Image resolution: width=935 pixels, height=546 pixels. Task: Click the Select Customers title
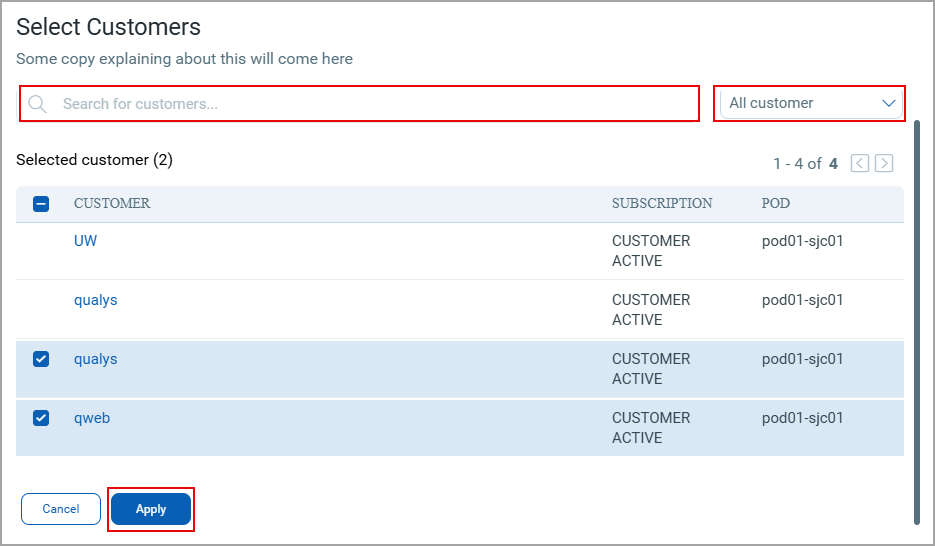tap(109, 27)
